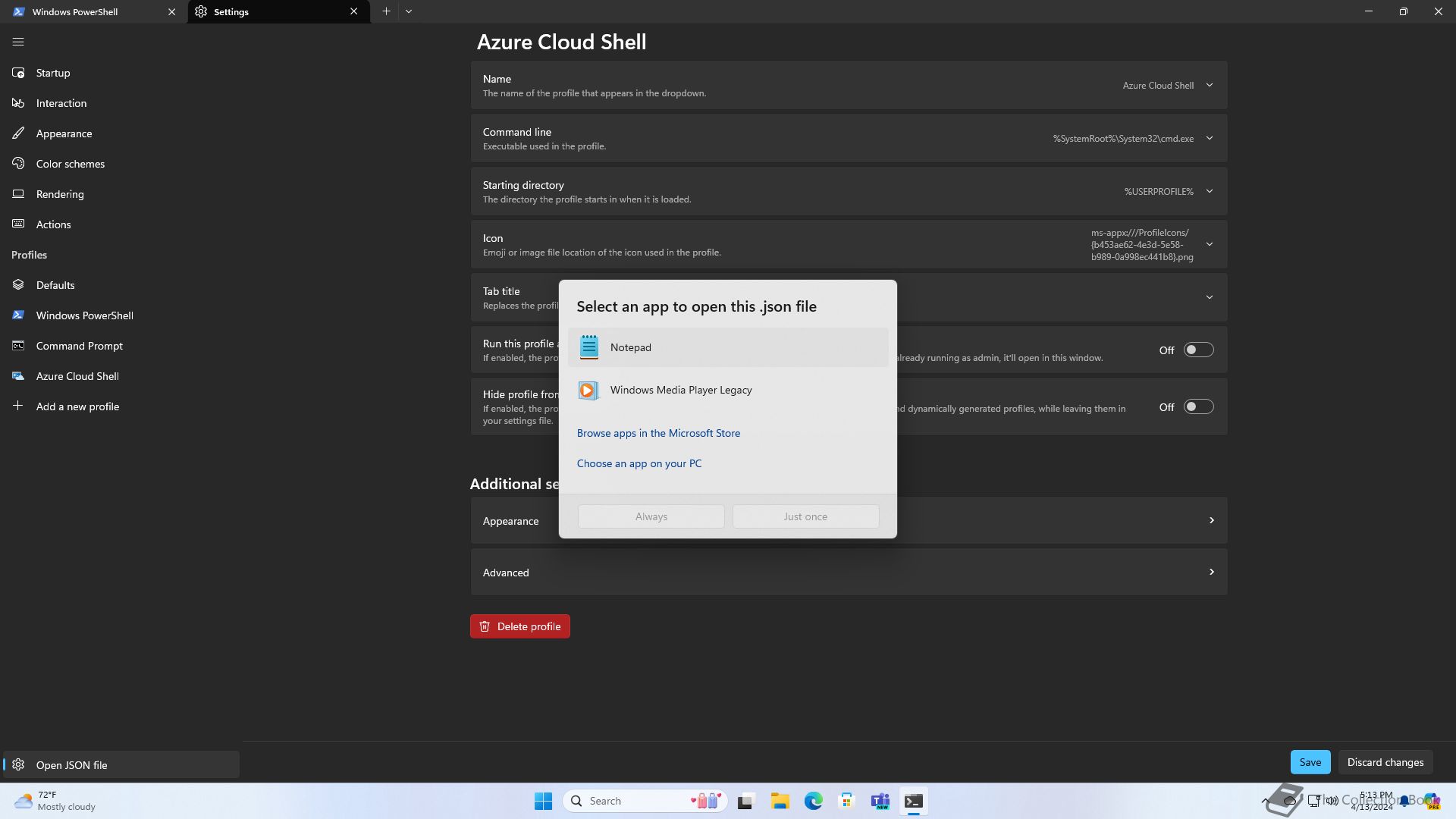Open the hamburger navigation menu

tap(18, 42)
